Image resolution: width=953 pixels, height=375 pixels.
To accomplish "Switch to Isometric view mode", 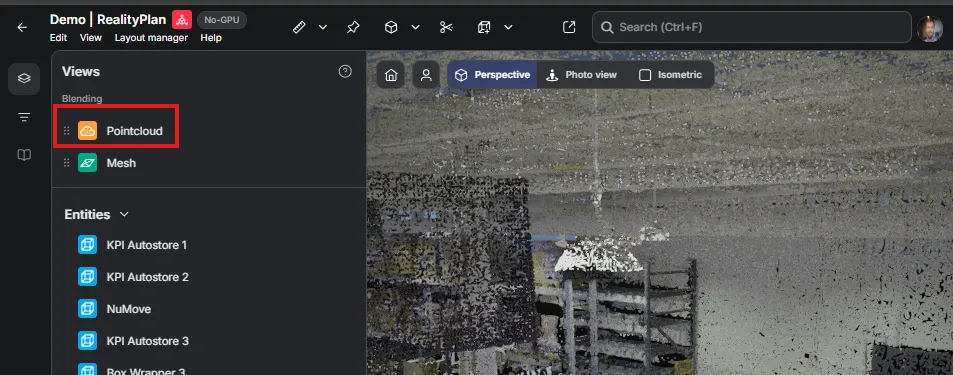I will pos(670,75).
